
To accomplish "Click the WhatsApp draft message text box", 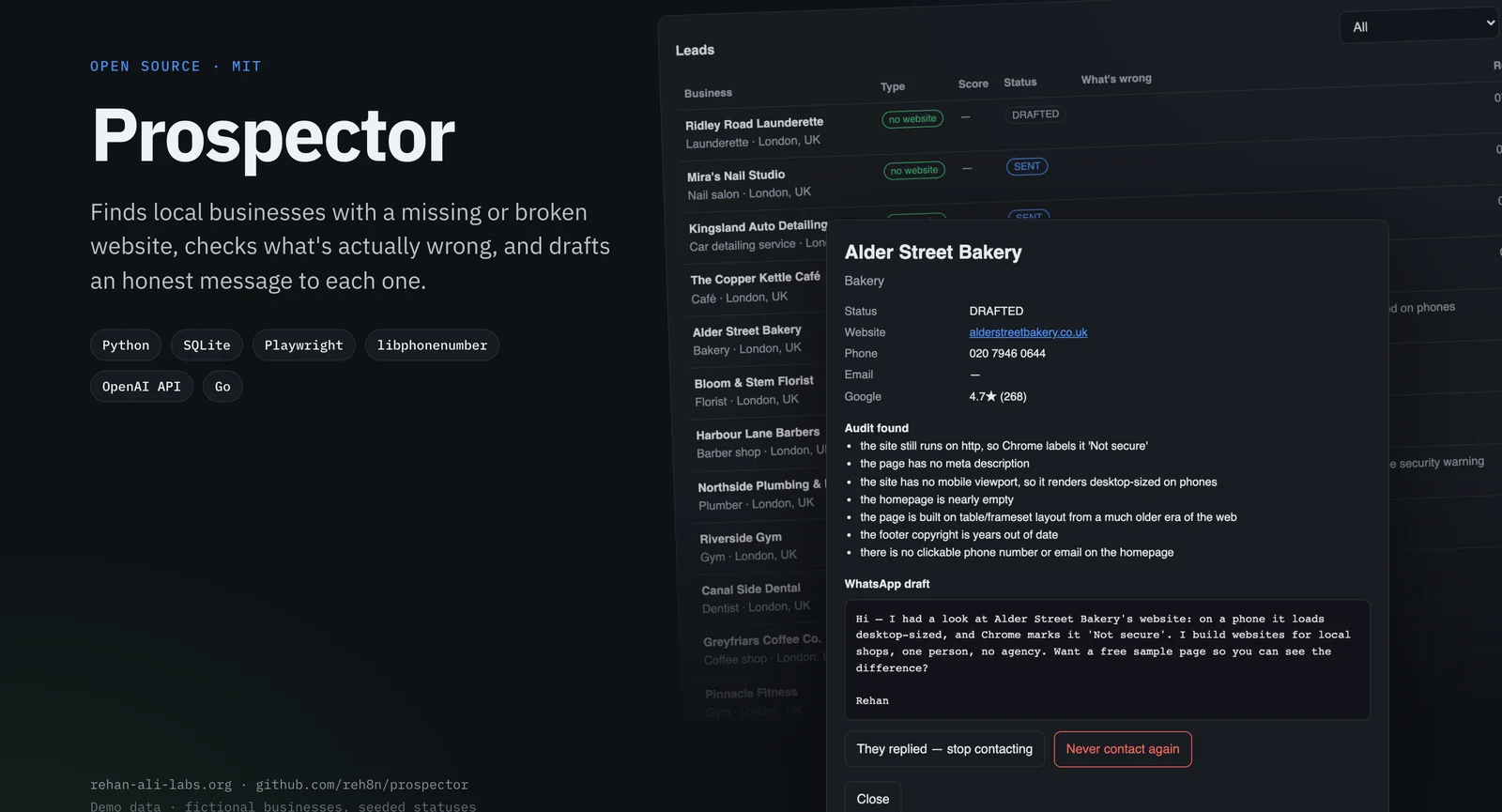I will coord(1108,660).
